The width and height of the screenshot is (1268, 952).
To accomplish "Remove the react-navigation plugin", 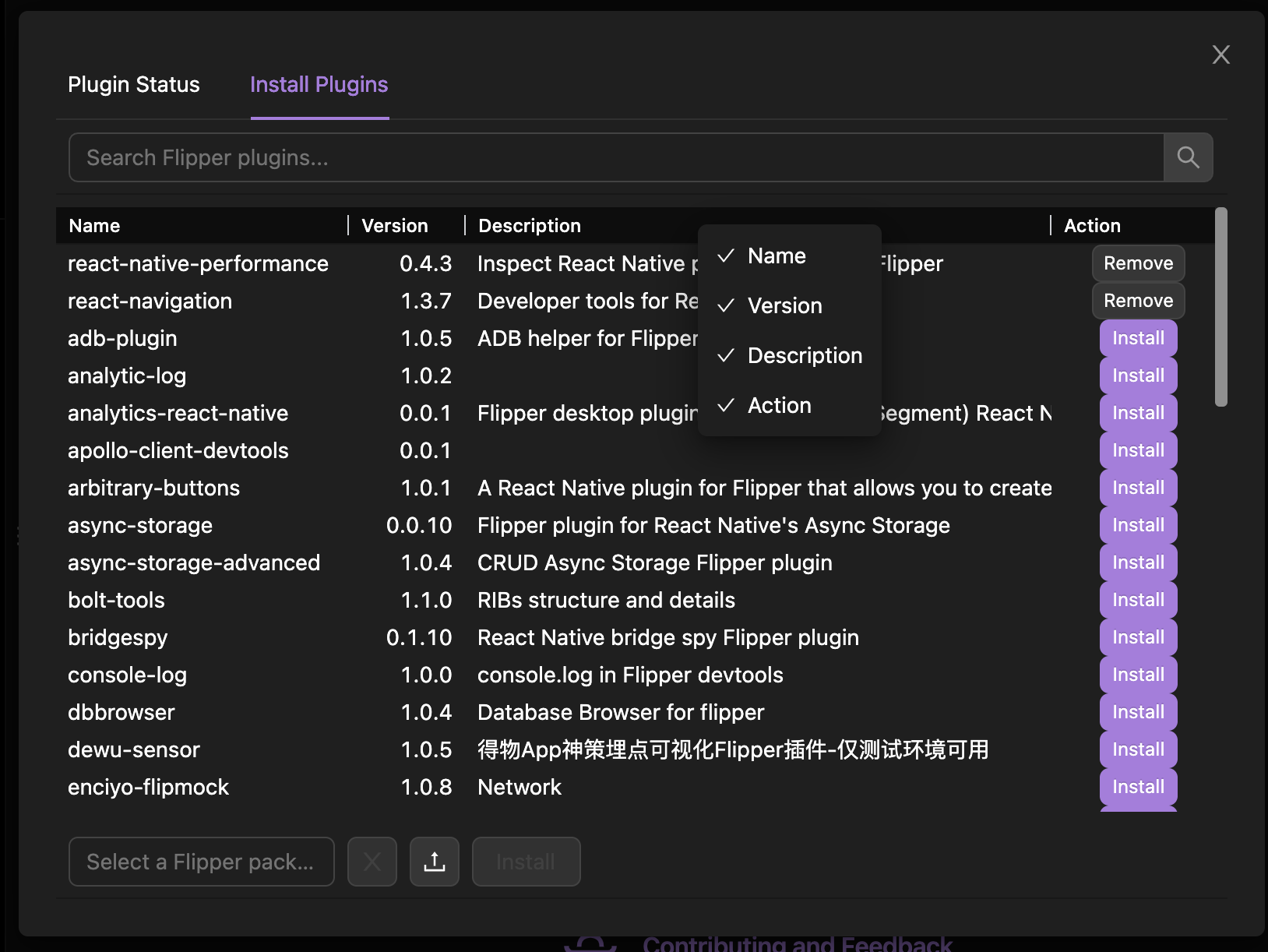I will [1138, 301].
